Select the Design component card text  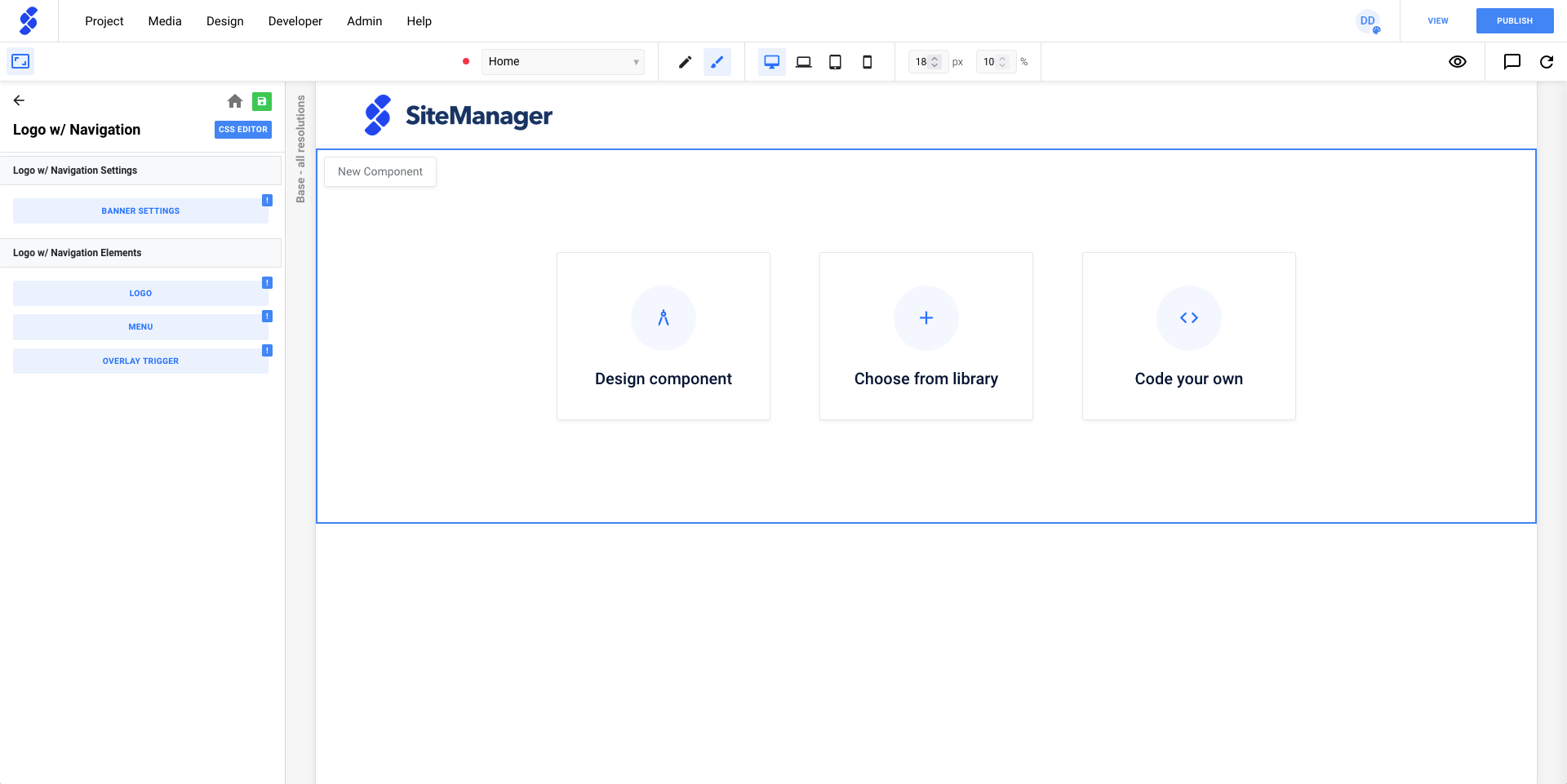click(664, 379)
